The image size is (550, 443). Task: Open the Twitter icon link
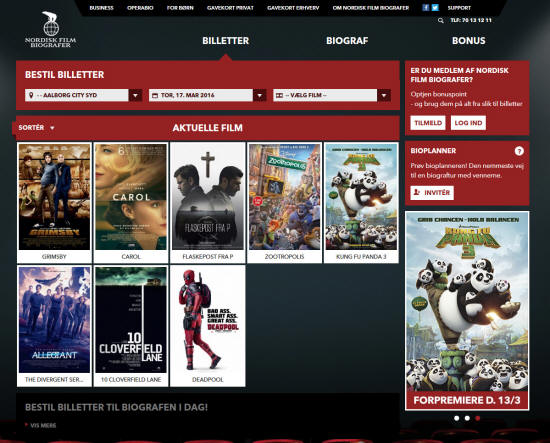point(435,8)
